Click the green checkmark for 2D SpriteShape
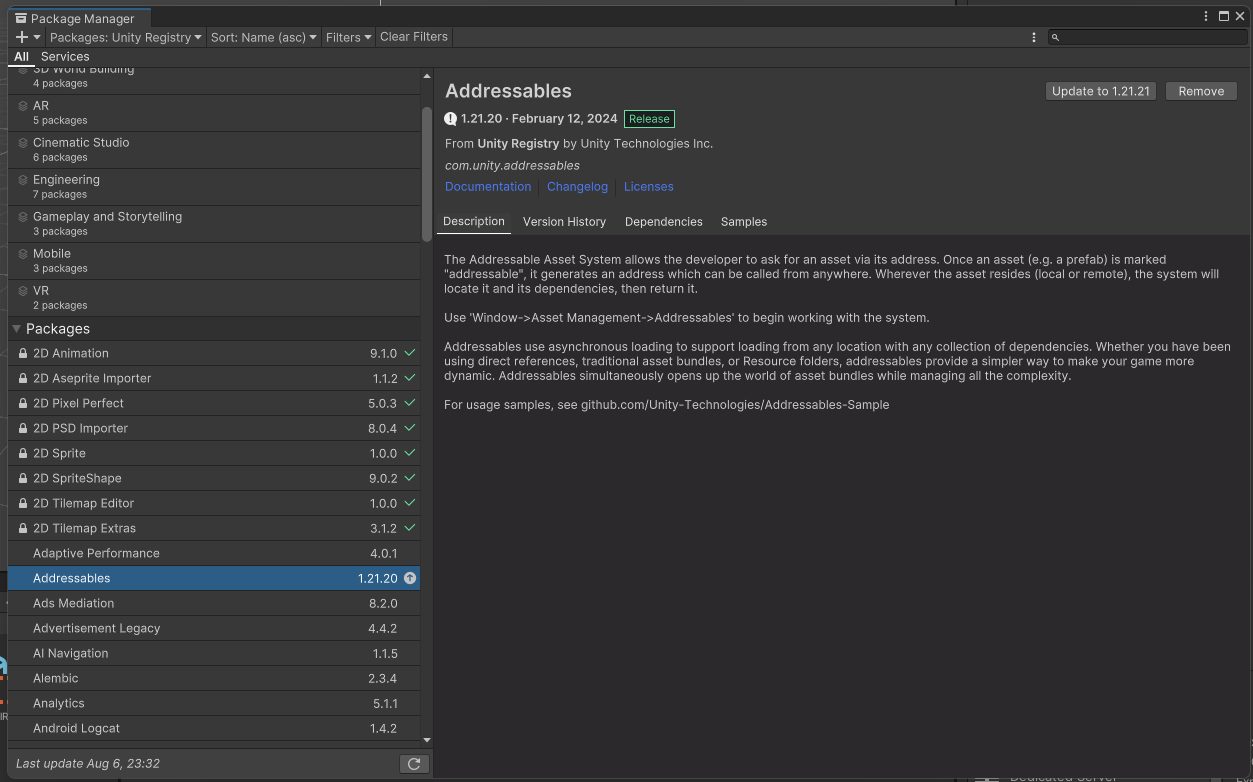1253x782 pixels. 410,478
